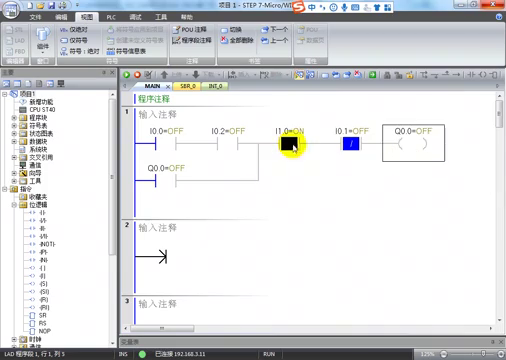
Task: Open the PLC ribbon tab
Action: coord(111,17)
